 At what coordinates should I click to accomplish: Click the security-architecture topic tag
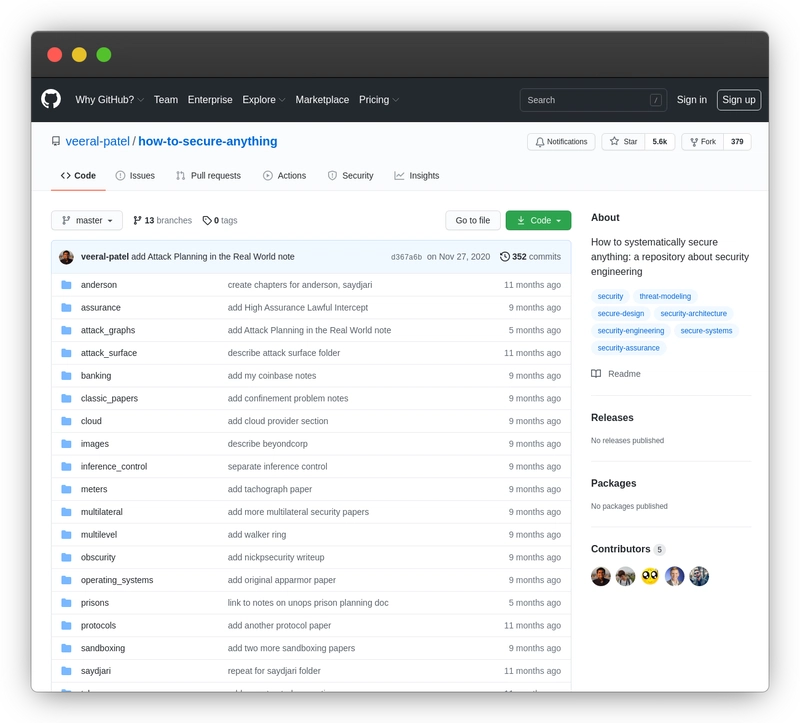click(693, 313)
